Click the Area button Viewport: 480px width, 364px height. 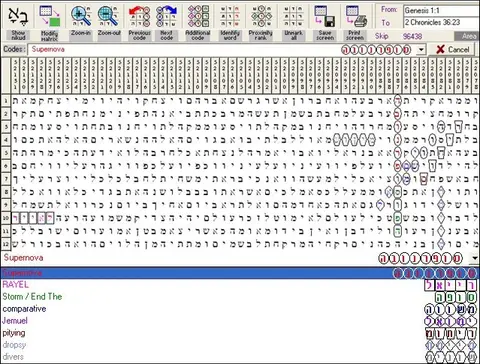pos(467,36)
